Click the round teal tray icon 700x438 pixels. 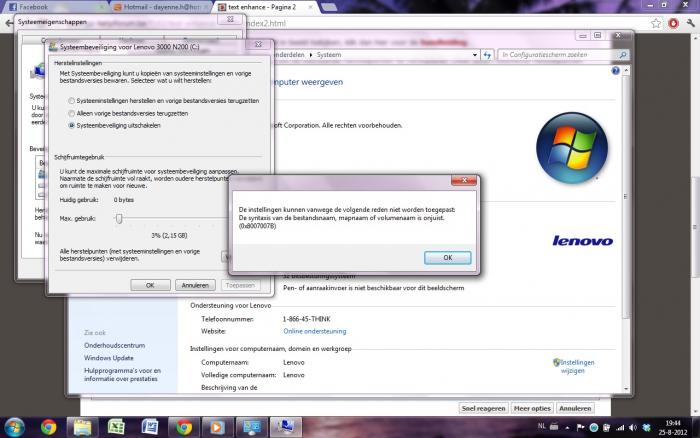pyautogui.click(x=593, y=427)
